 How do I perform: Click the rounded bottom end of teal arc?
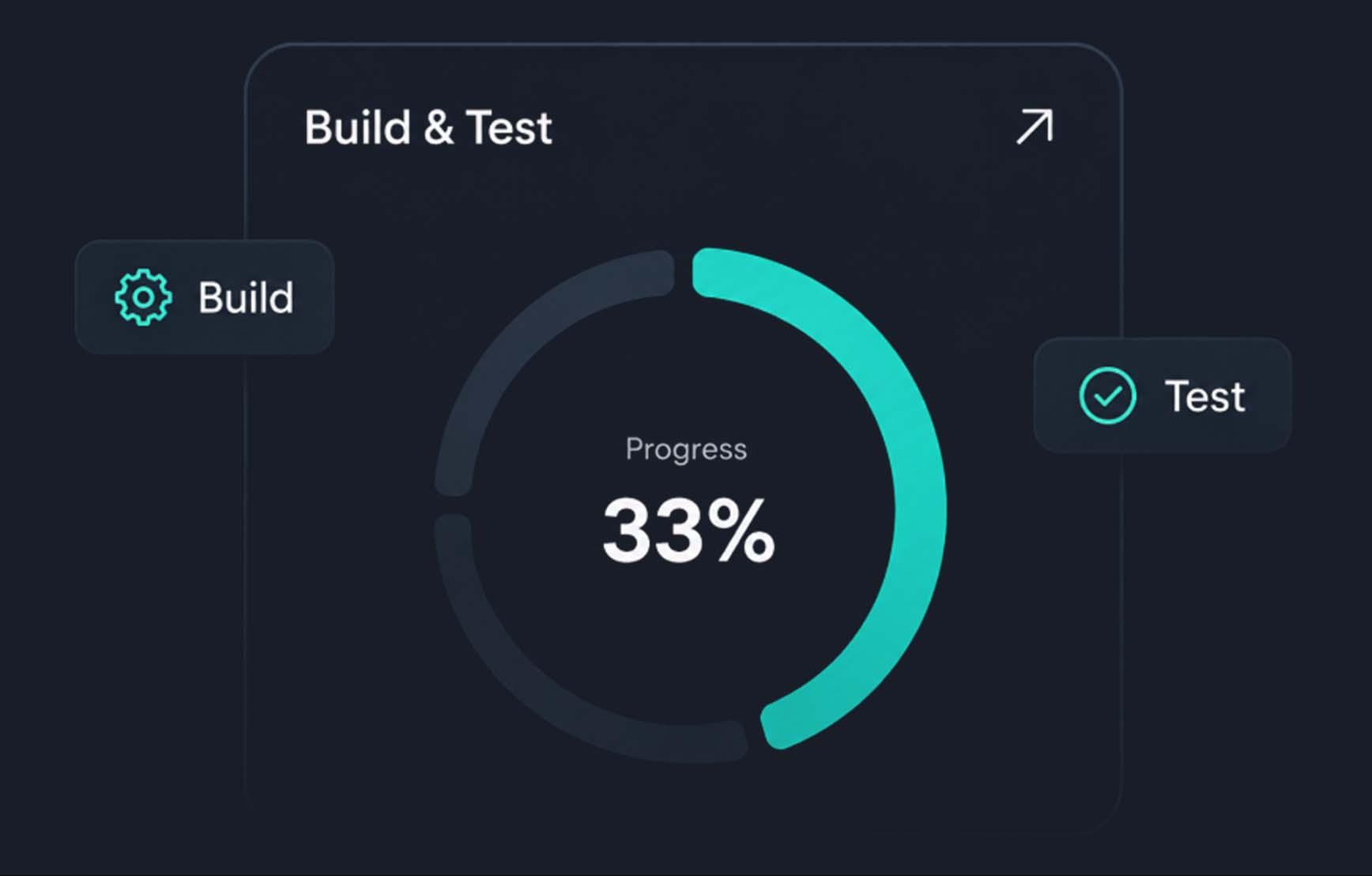coord(776,723)
